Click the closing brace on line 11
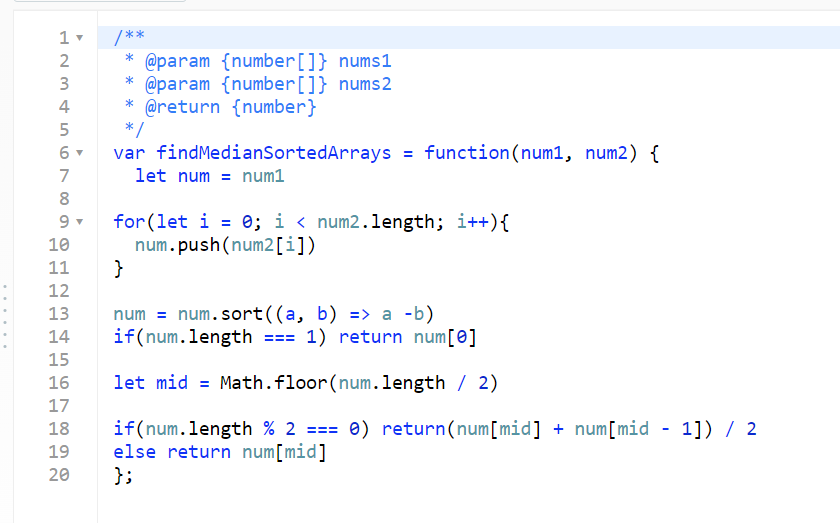Screen dimensions: 840x523 (x=118, y=268)
